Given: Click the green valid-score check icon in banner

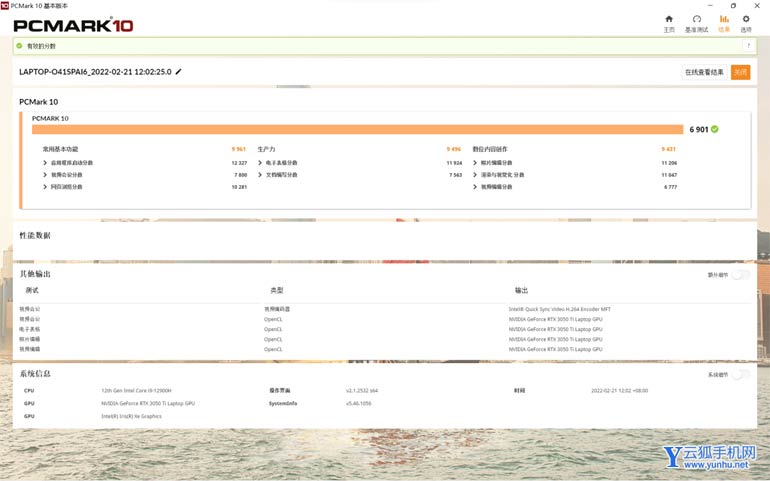Looking at the screenshot, I should [x=19, y=46].
